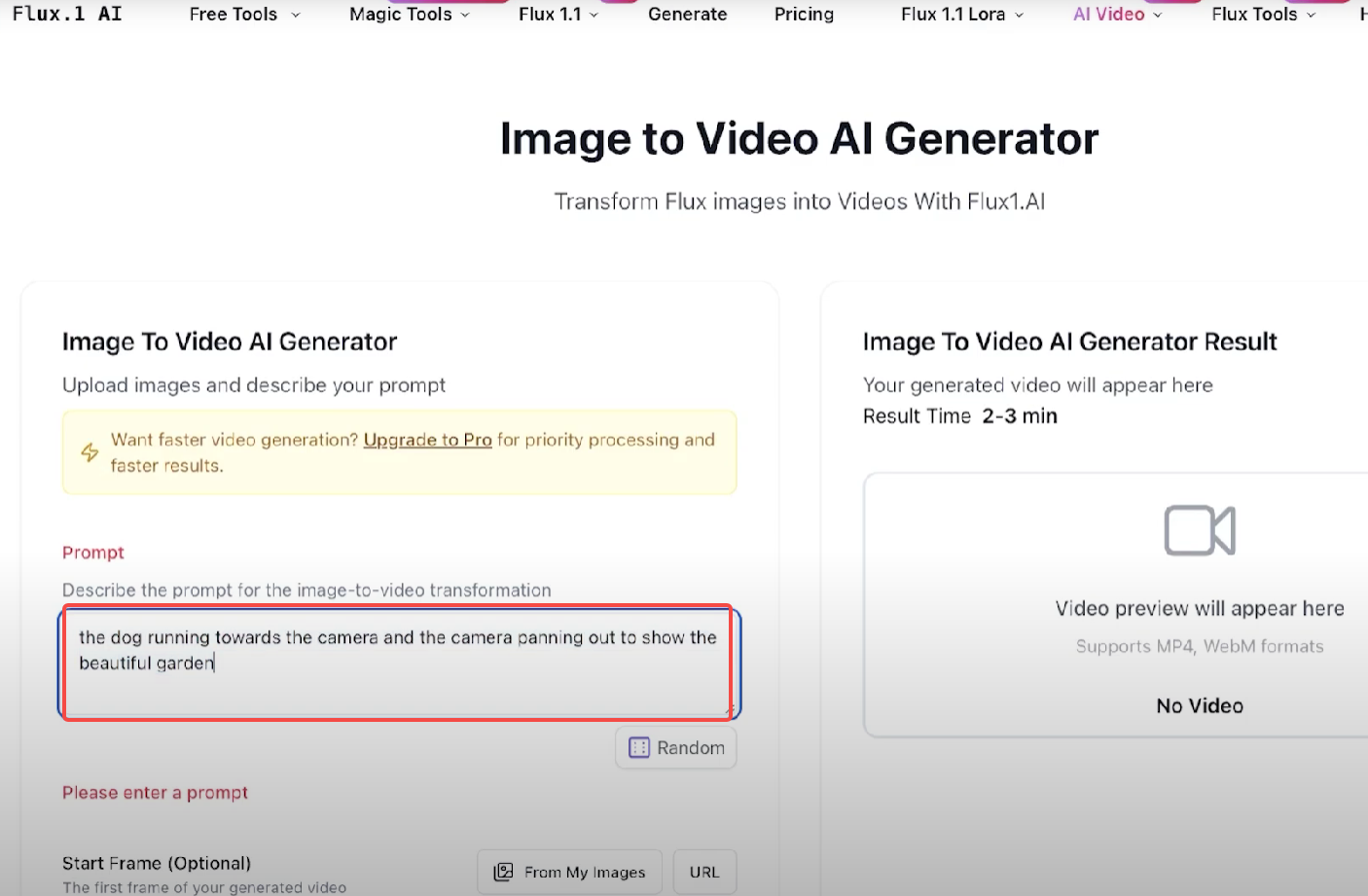Expand the Flux 1.1 Lora dropdown
This screenshot has height=896, width=1368.
pyautogui.click(x=958, y=14)
